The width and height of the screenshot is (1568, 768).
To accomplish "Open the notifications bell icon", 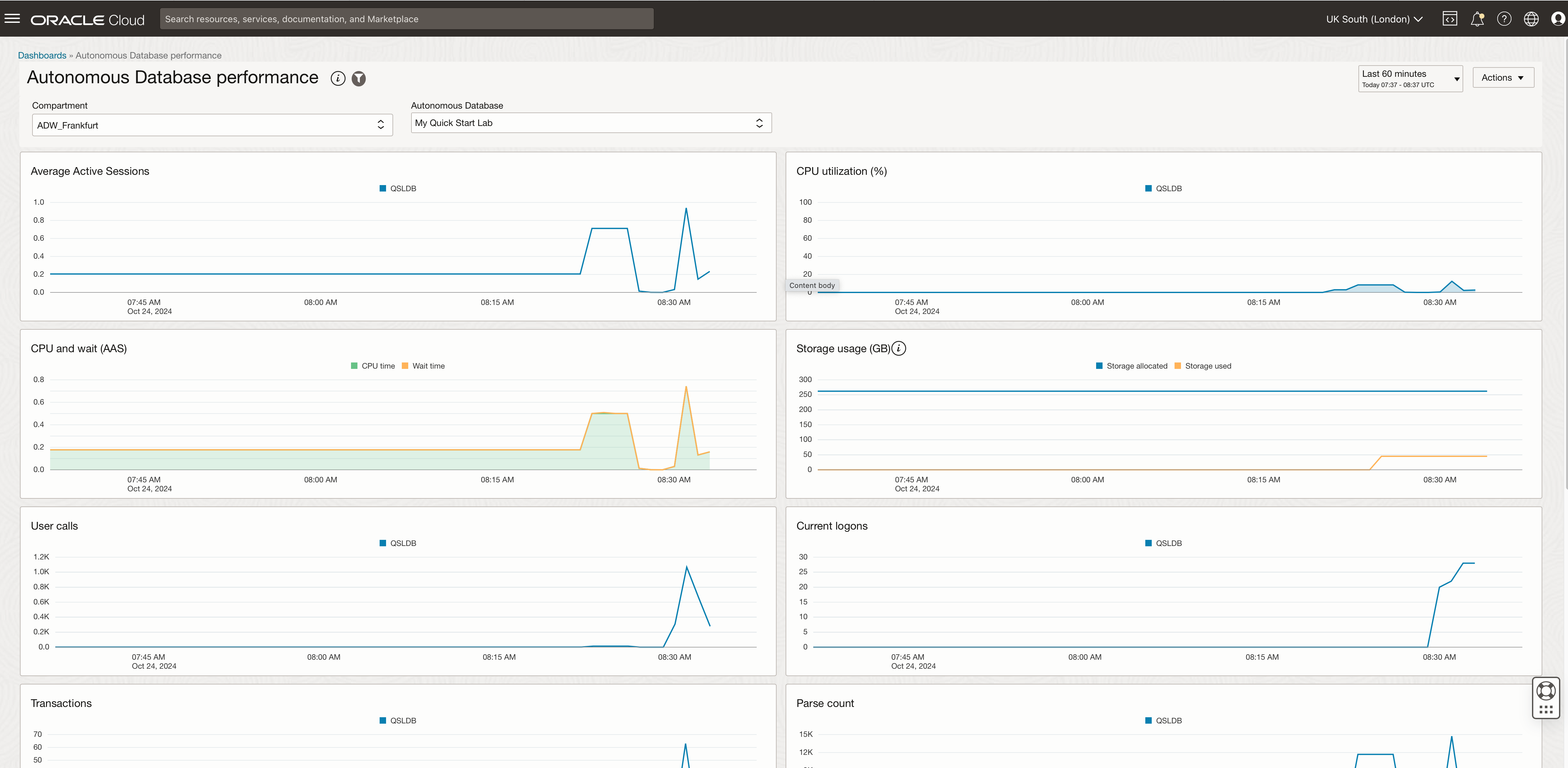I will tap(1477, 19).
